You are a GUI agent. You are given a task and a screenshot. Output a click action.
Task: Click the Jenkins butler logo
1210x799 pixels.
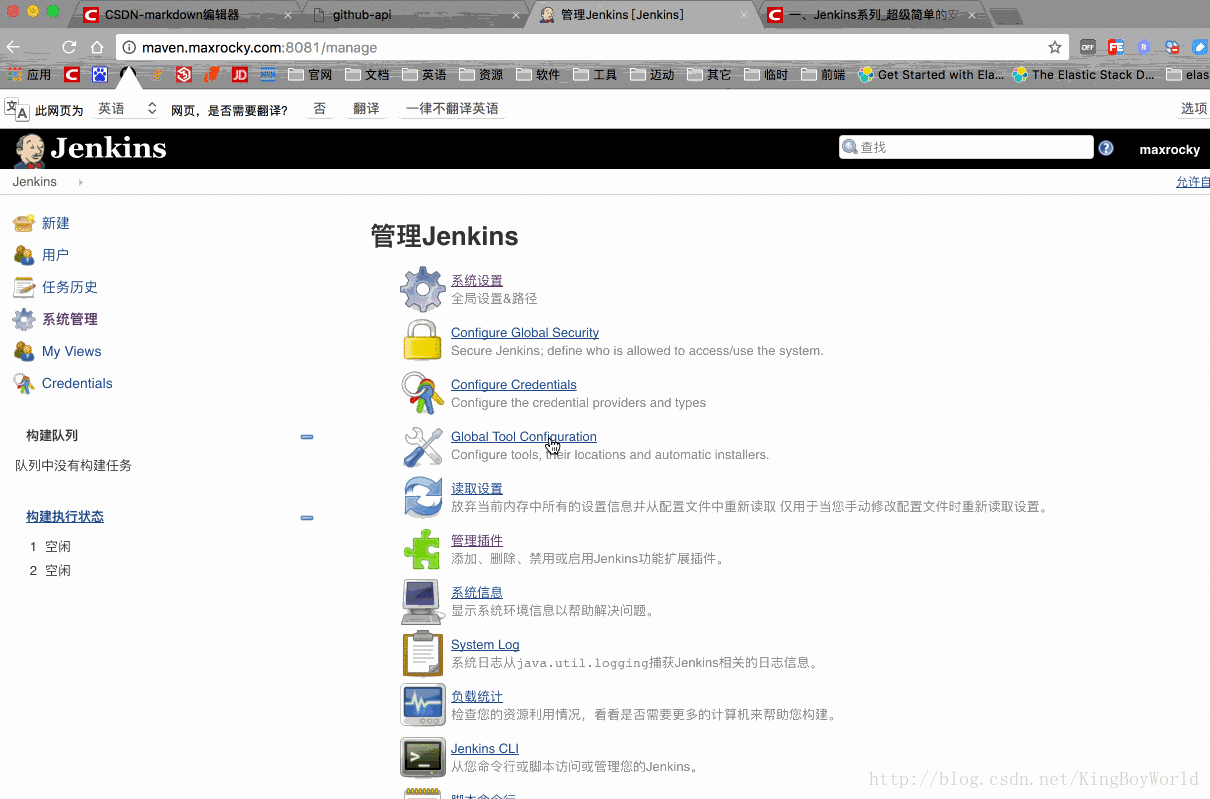click(x=30, y=149)
